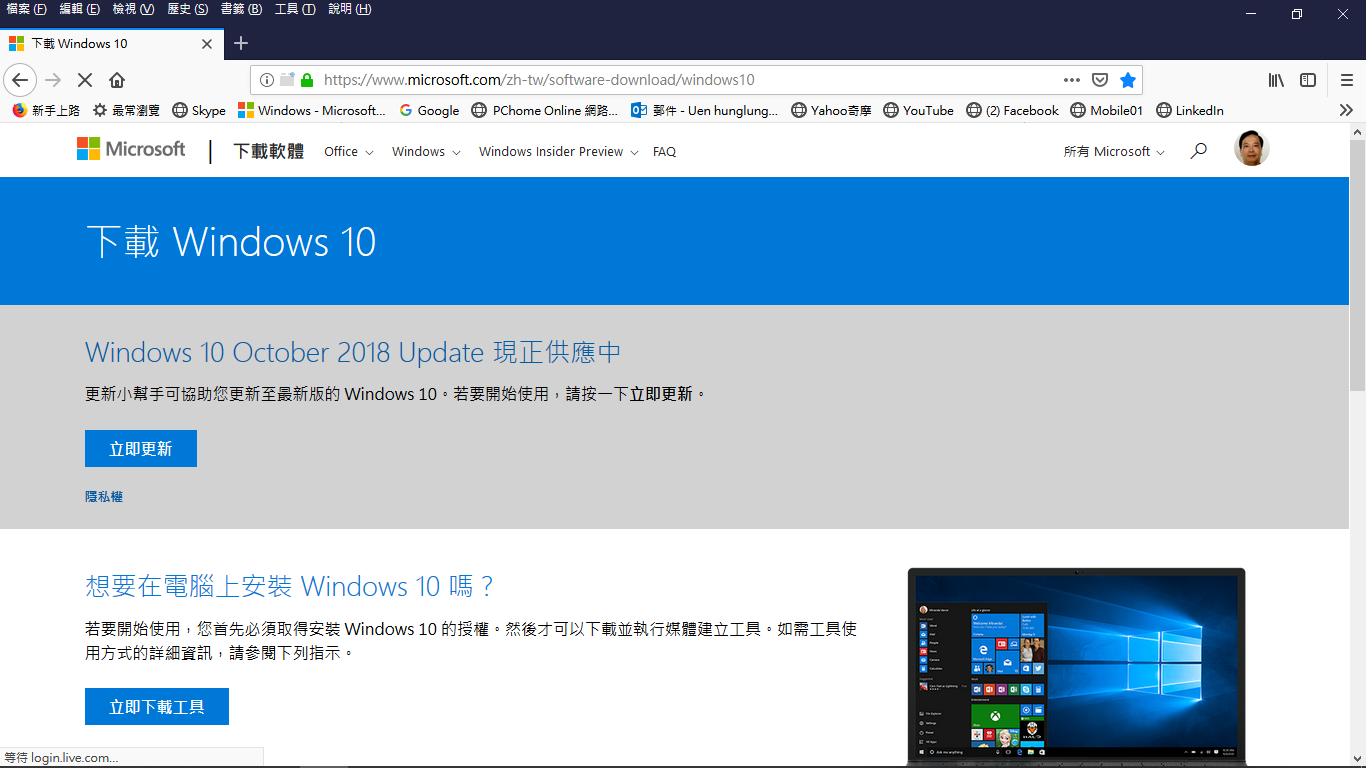Close the 下載 Windows 10 tab

[207, 44]
